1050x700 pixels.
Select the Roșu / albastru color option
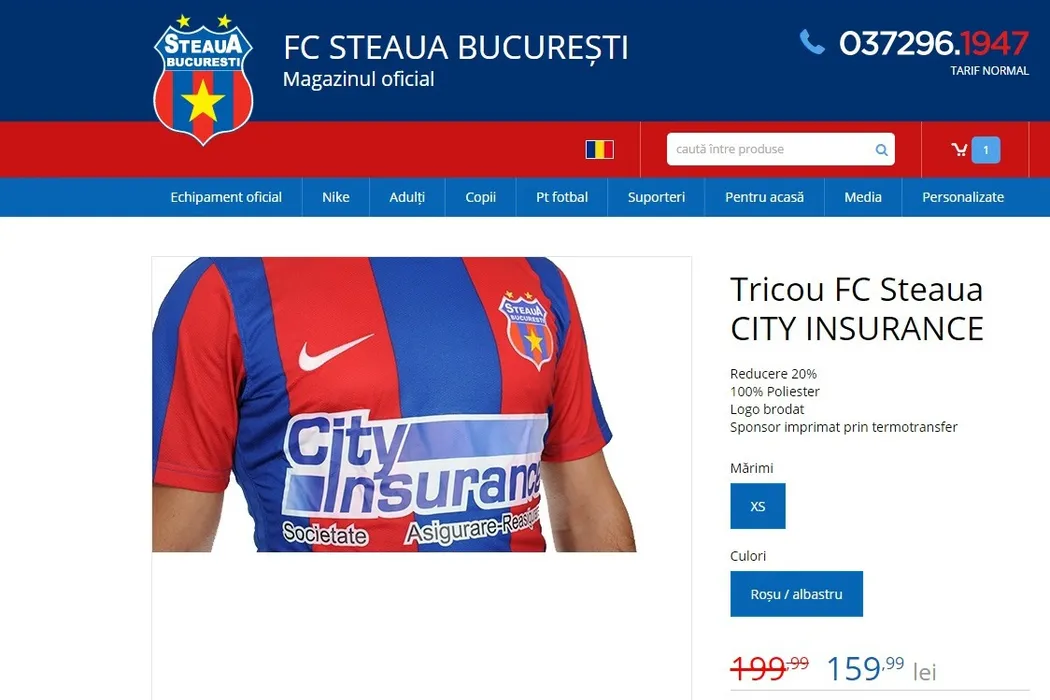(x=796, y=593)
